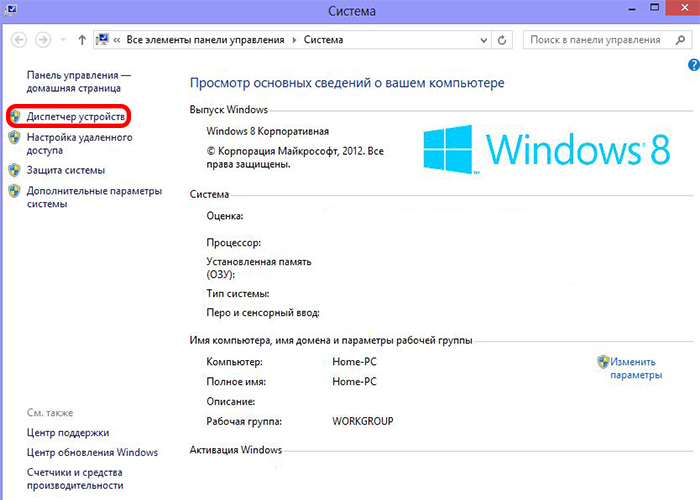
Task: Click the Процессор: label
Action: coord(233,243)
